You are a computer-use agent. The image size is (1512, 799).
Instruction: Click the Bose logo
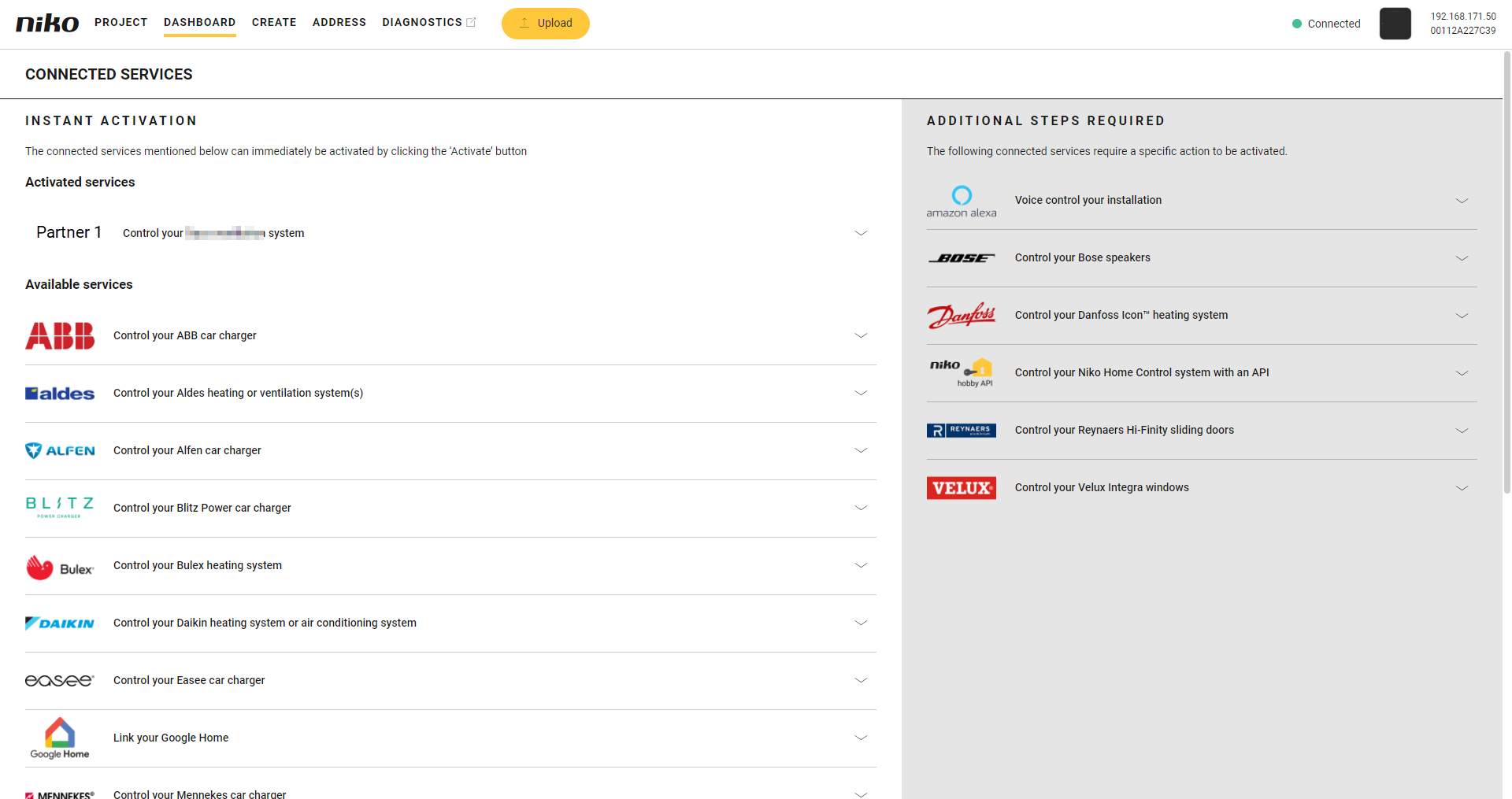coord(962,258)
